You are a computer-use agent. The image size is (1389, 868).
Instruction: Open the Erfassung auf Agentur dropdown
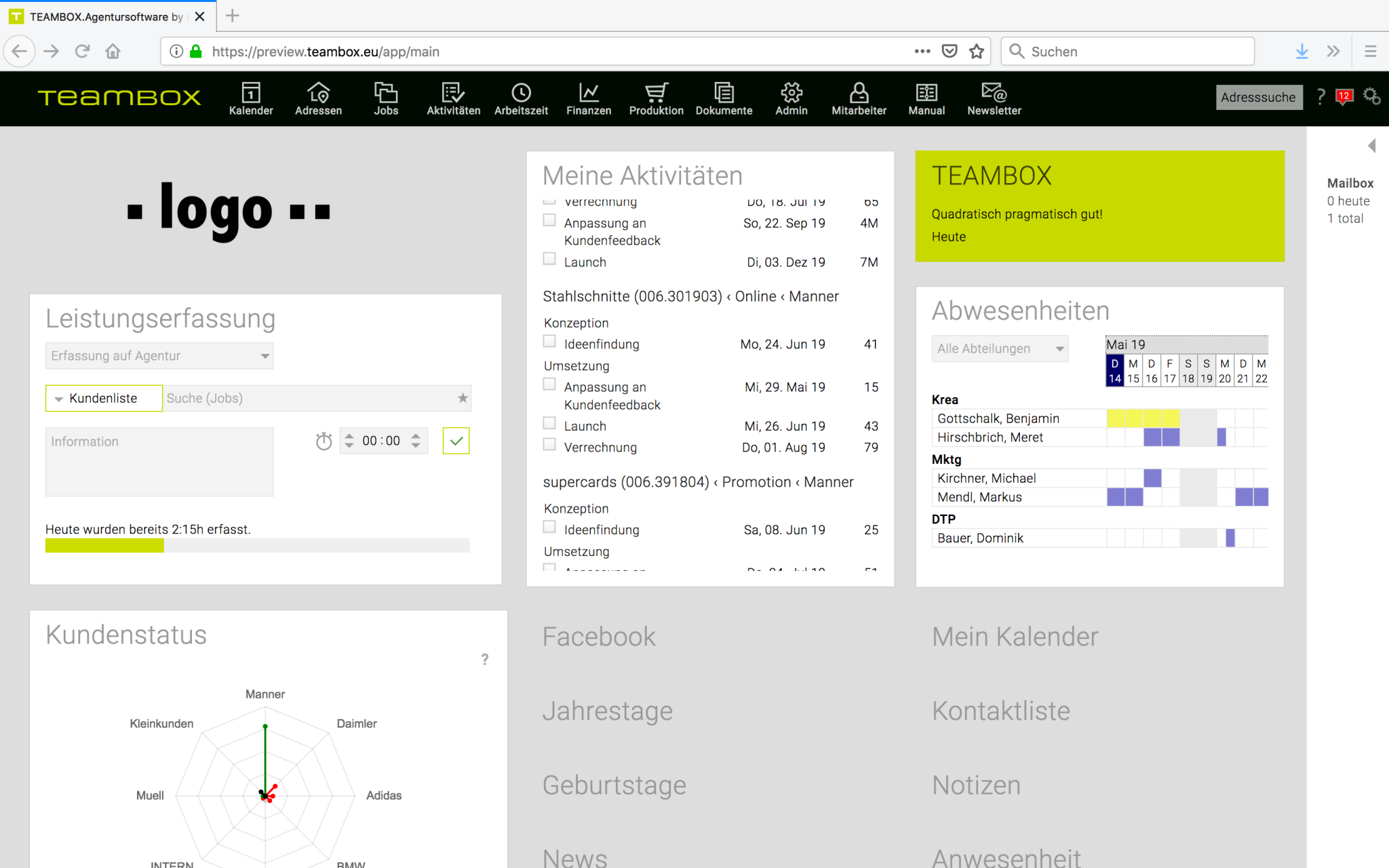159,355
